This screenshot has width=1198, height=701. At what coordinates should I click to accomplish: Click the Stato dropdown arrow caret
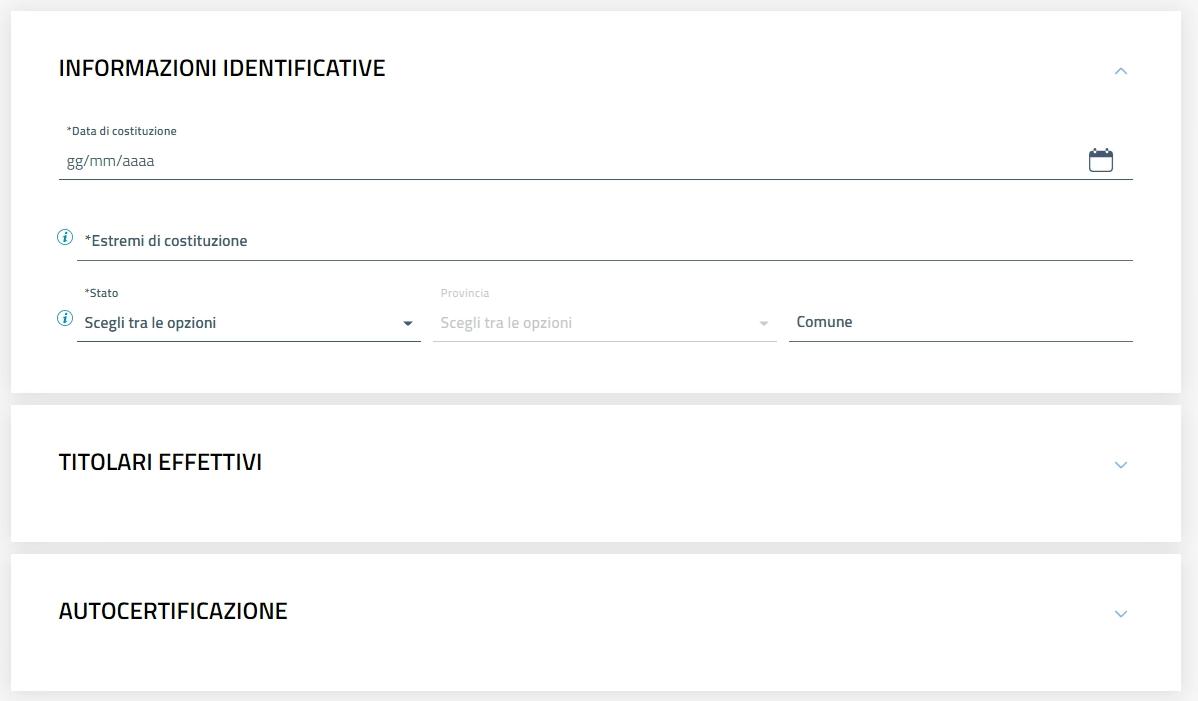[x=407, y=323]
